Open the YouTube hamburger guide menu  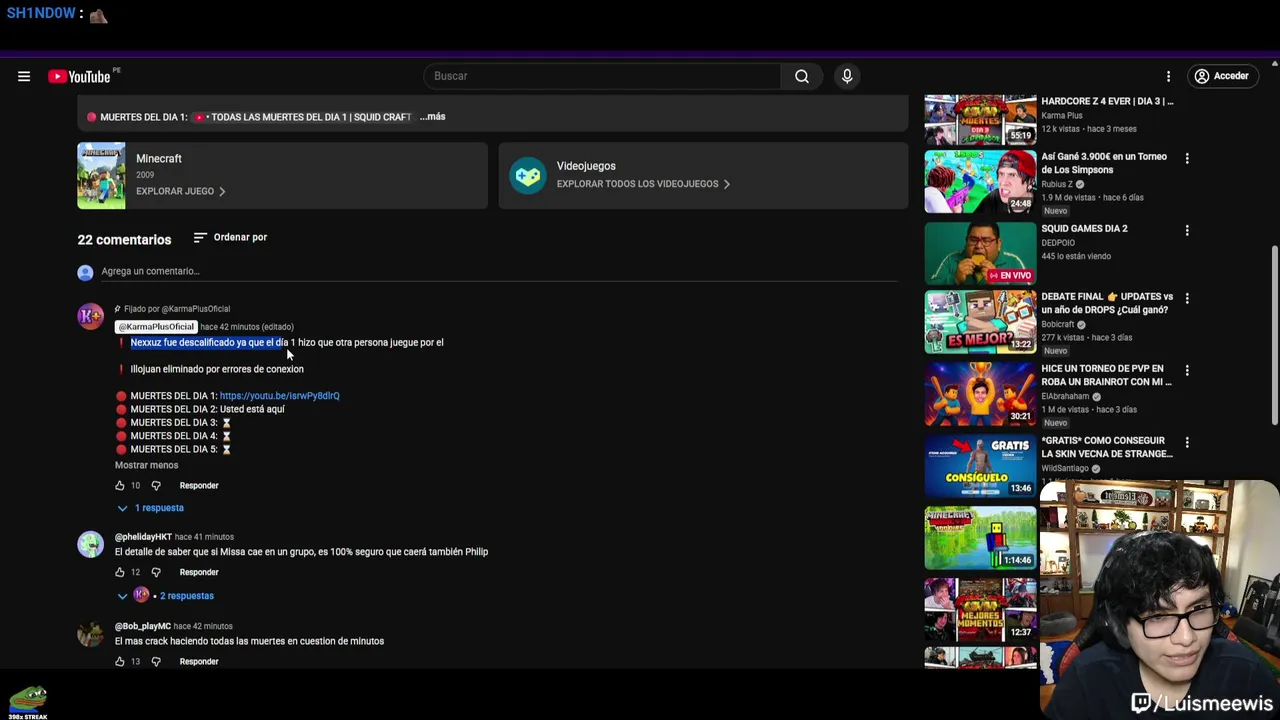[24, 76]
